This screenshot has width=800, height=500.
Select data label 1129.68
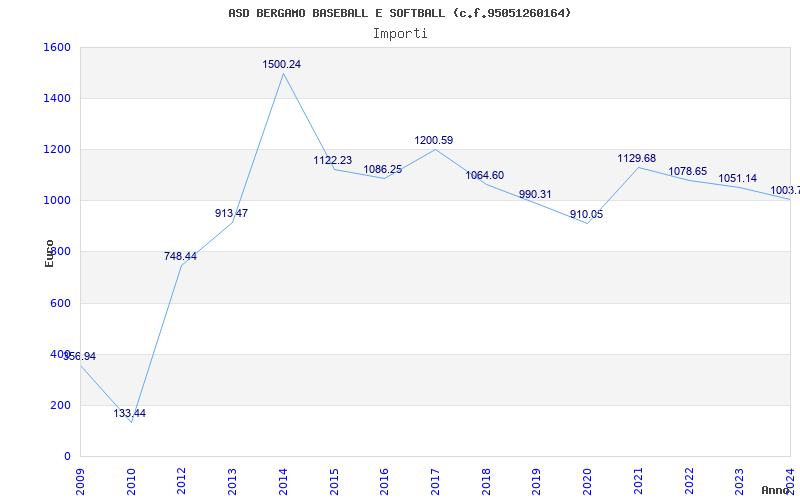637,158
